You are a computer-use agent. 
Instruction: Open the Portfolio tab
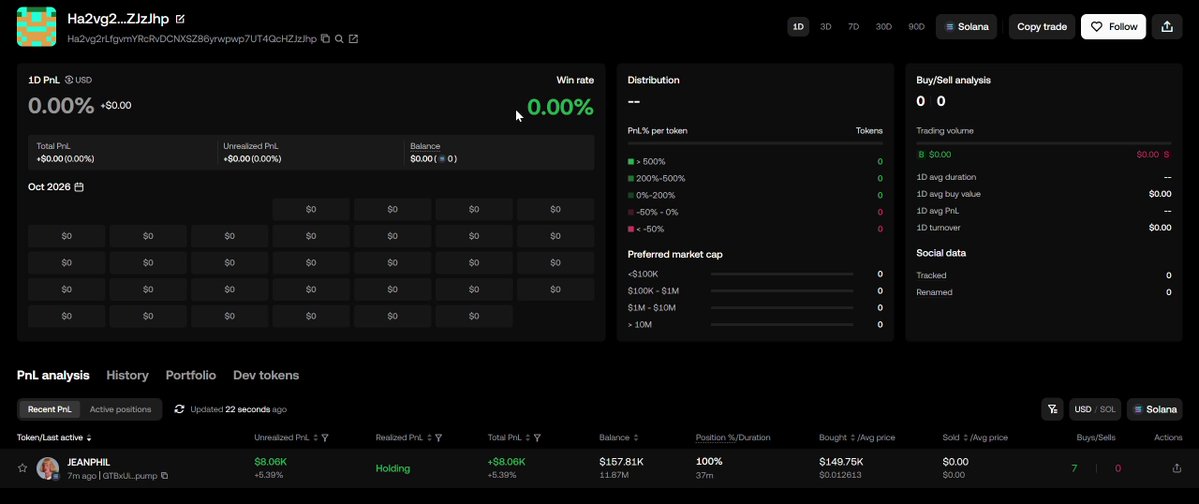point(190,376)
